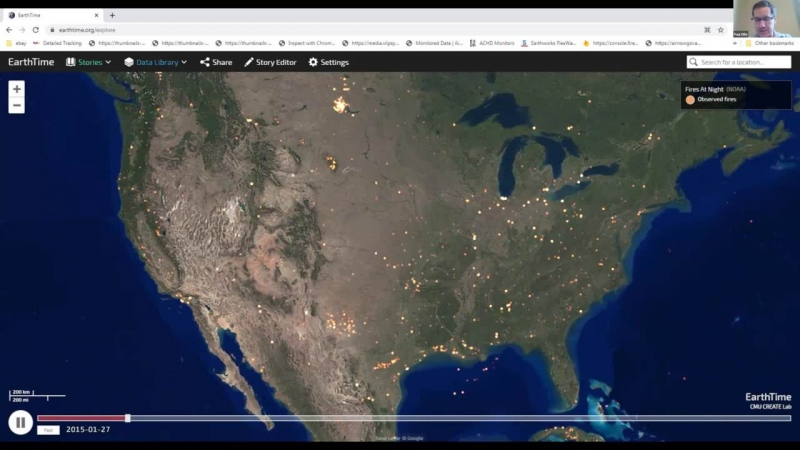Screen dimensions: 800x450
Task: Open a new browser tab
Action: click(x=112, y=15)
